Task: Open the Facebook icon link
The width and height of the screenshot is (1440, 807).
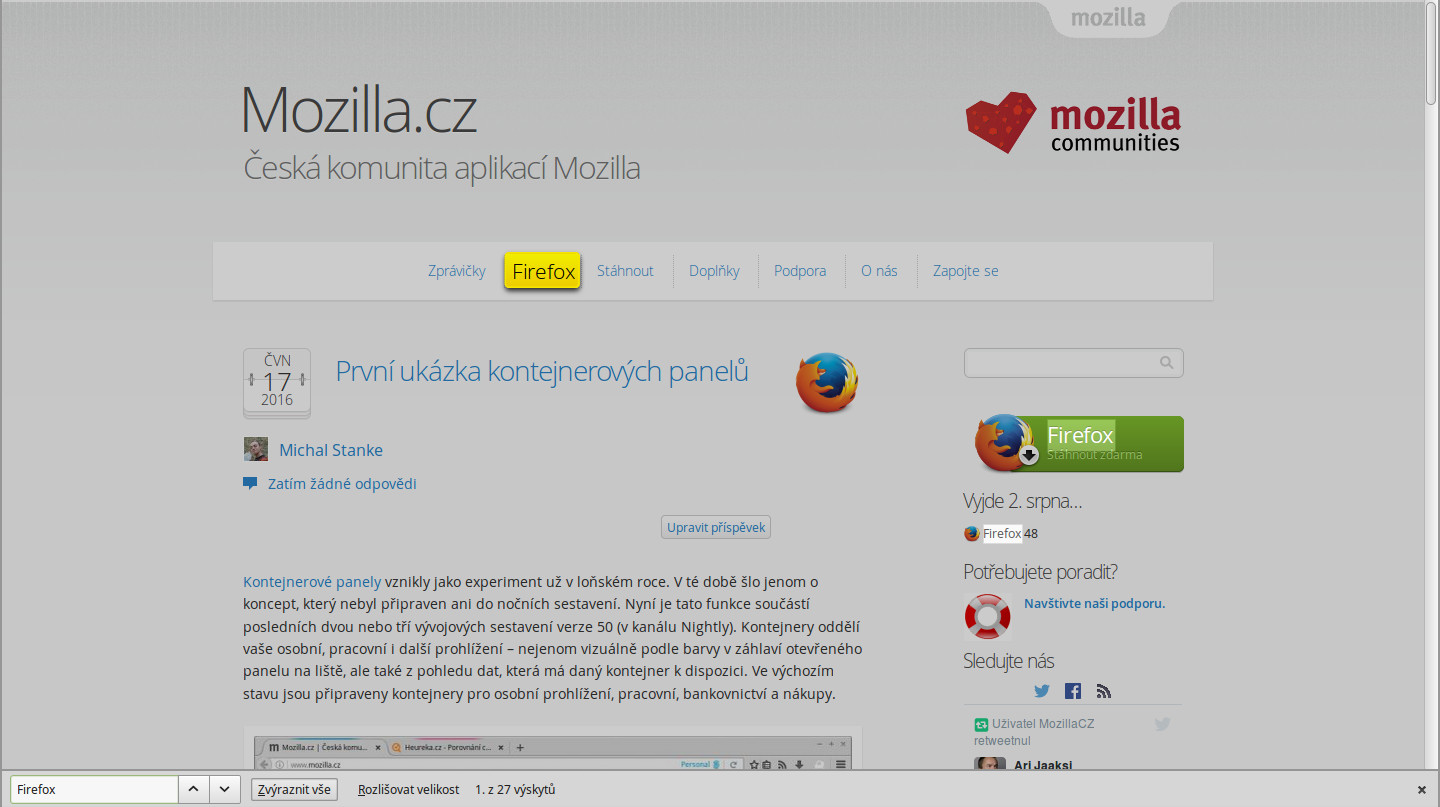Action: tap(1073, 691)
